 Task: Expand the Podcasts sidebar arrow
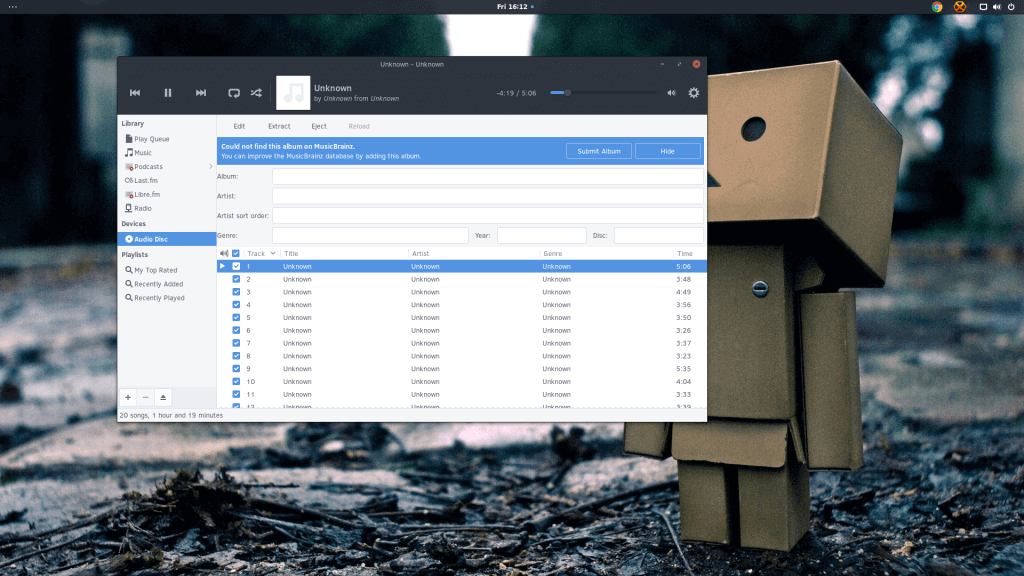click(210, 167)
